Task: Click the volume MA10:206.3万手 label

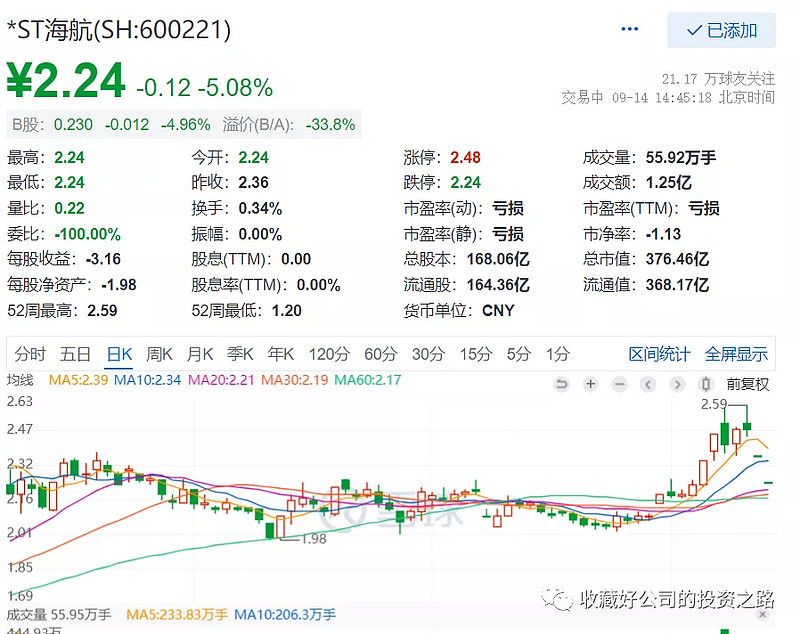Action: click(x=285, y=614)
